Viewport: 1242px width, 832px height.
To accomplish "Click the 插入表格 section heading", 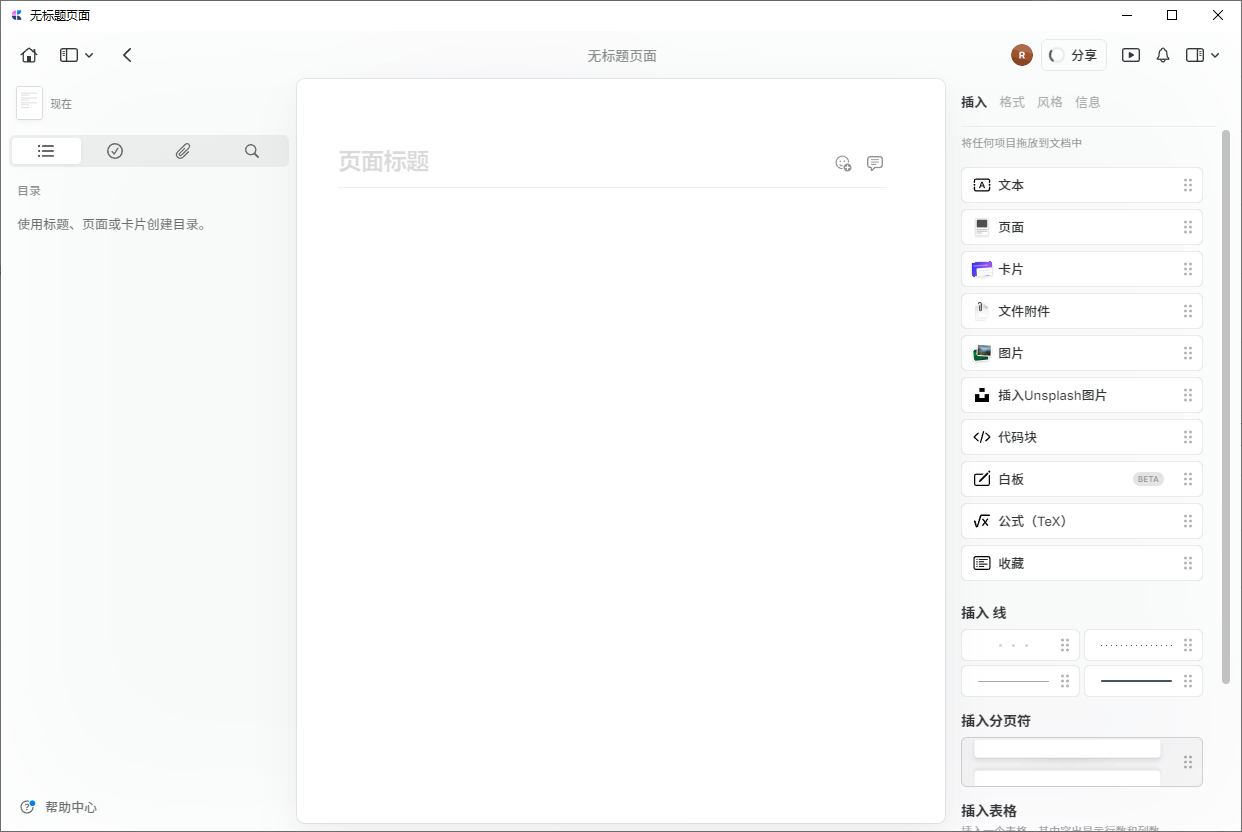I will tap(989, 810).
